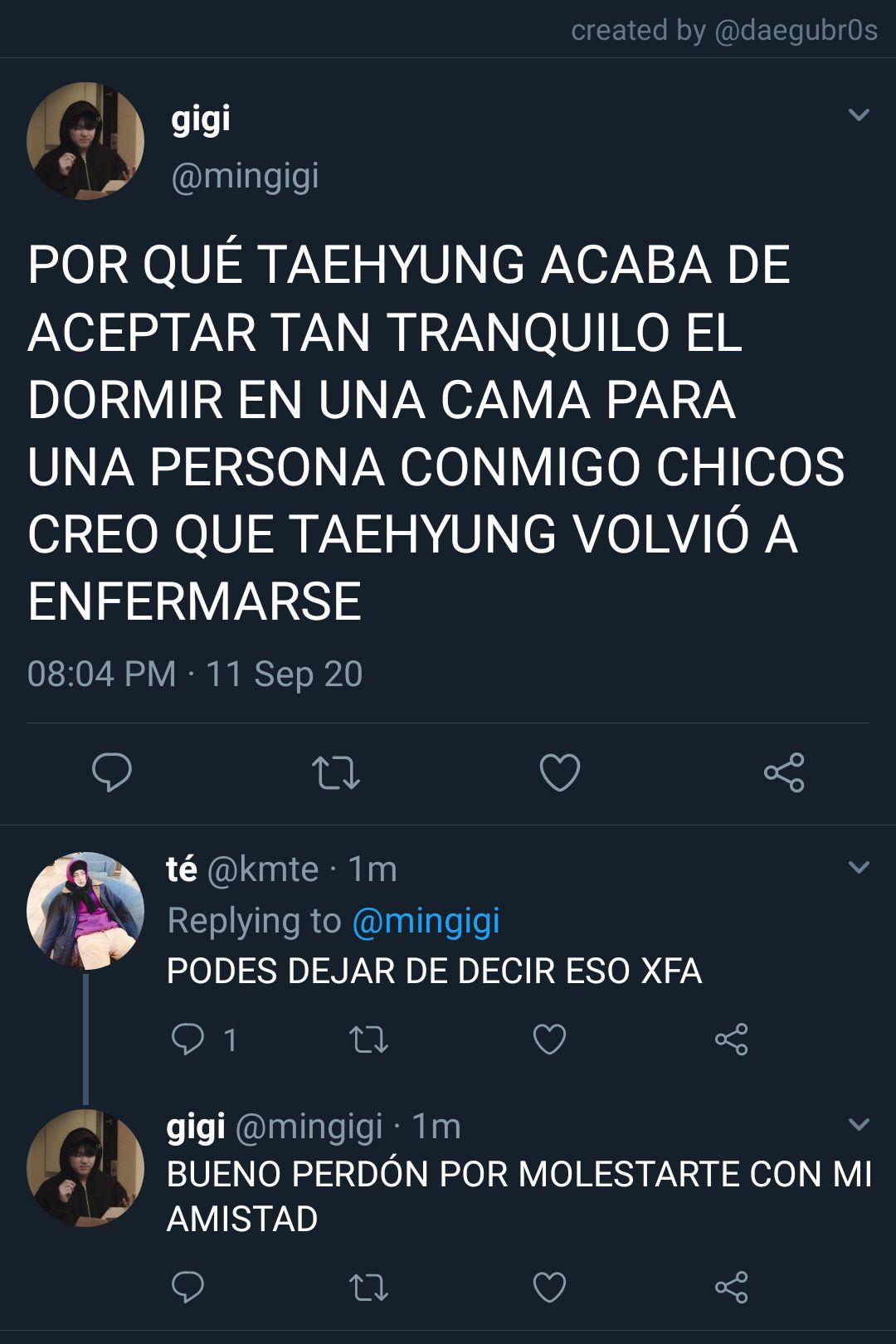Open options chevron on té's reply

click(859, 868)
